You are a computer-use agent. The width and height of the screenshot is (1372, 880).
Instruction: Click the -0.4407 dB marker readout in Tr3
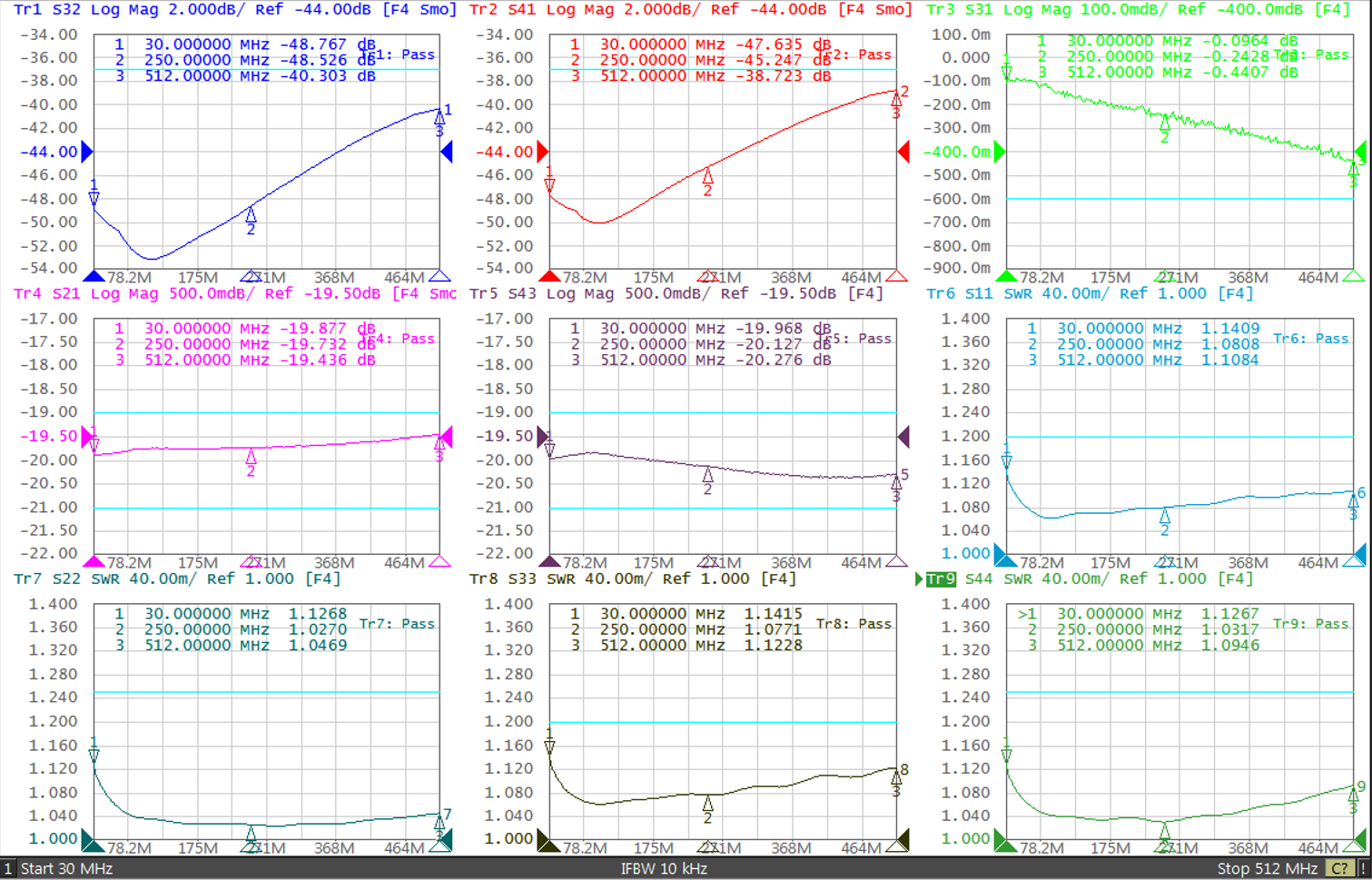click(1249, 72)
